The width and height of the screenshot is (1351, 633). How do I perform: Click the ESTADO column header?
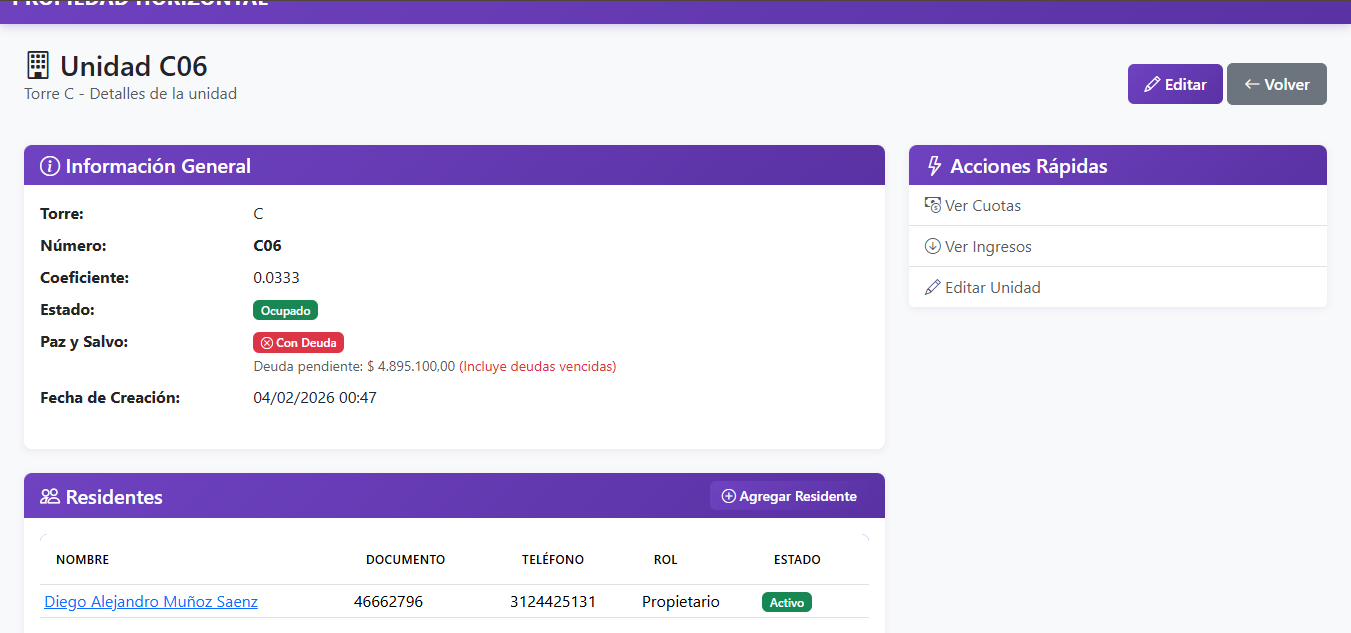(x=797, y=560)
